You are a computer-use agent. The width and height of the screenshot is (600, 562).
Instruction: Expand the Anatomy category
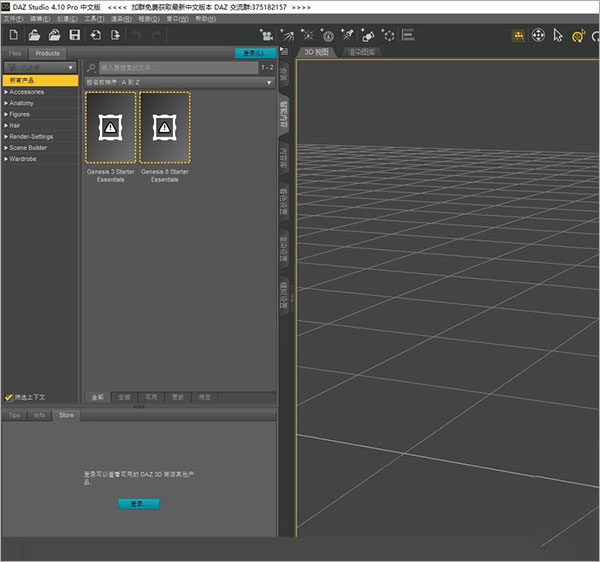coord(6,103)
